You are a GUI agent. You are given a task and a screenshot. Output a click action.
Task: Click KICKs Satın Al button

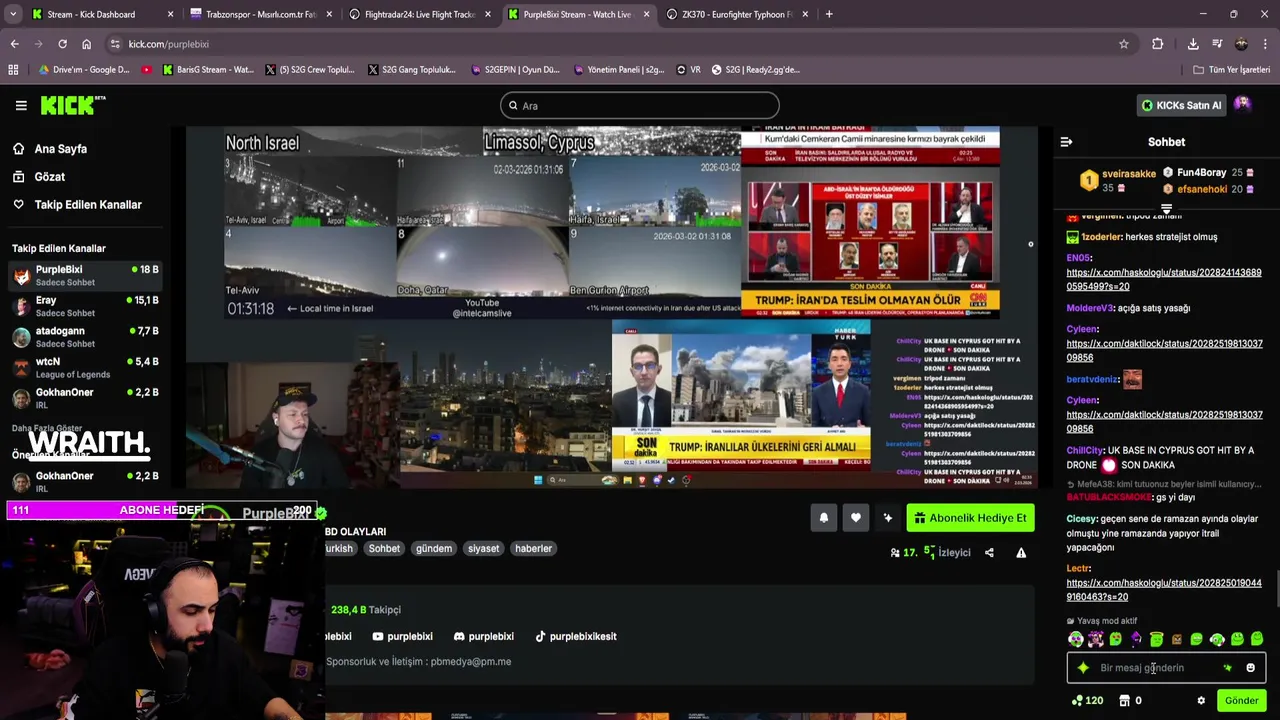coord(1182,105)
